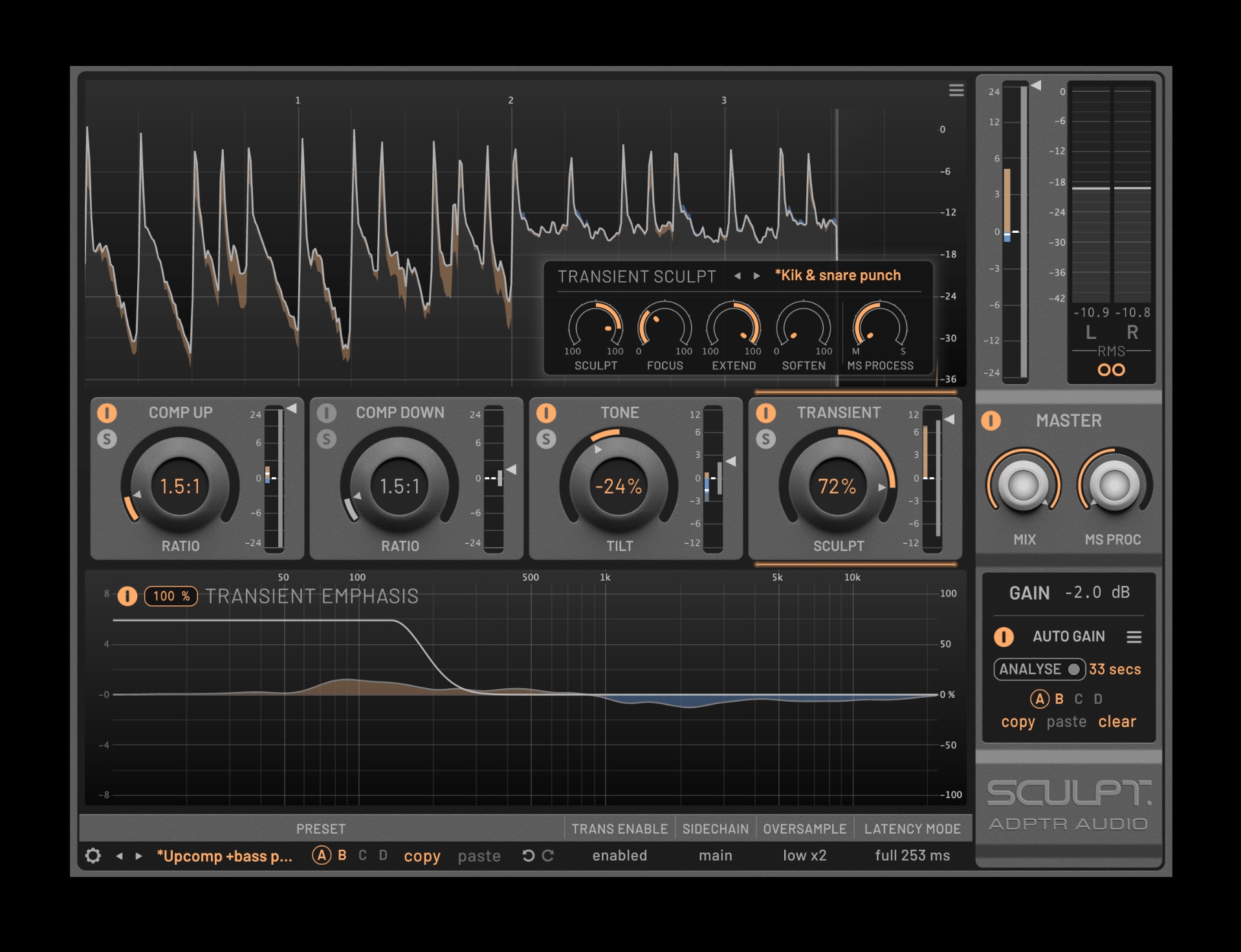1241x952 pixels.
Task: Click the Tone tilt knob
Action: [619, 486]
